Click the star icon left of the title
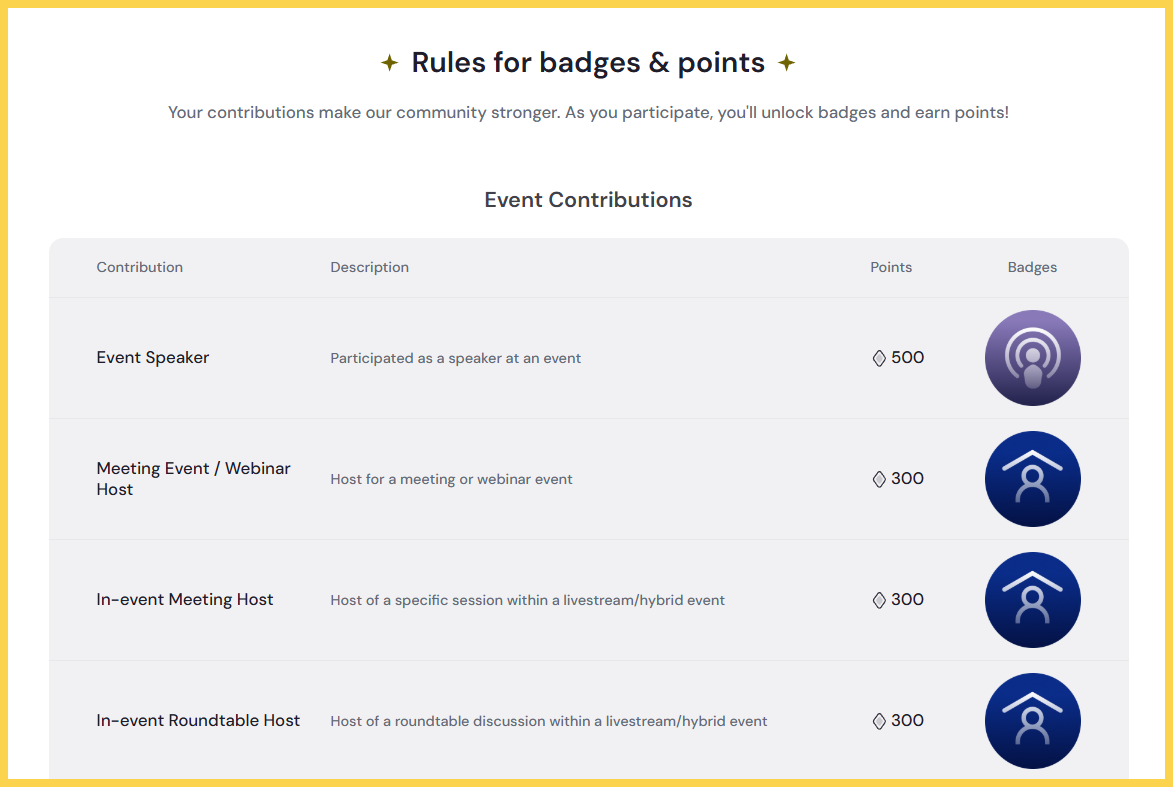 pyautogui.click(x=389, y=62)
